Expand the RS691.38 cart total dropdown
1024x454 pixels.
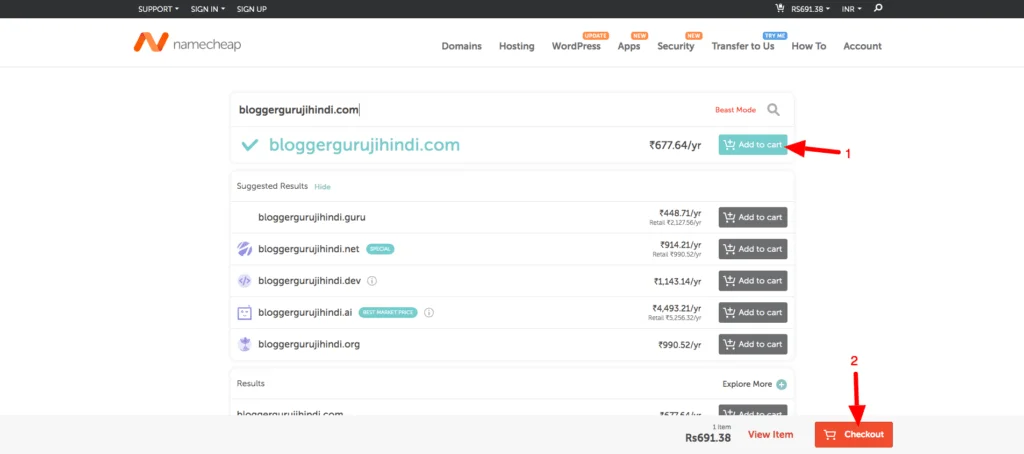810,9
